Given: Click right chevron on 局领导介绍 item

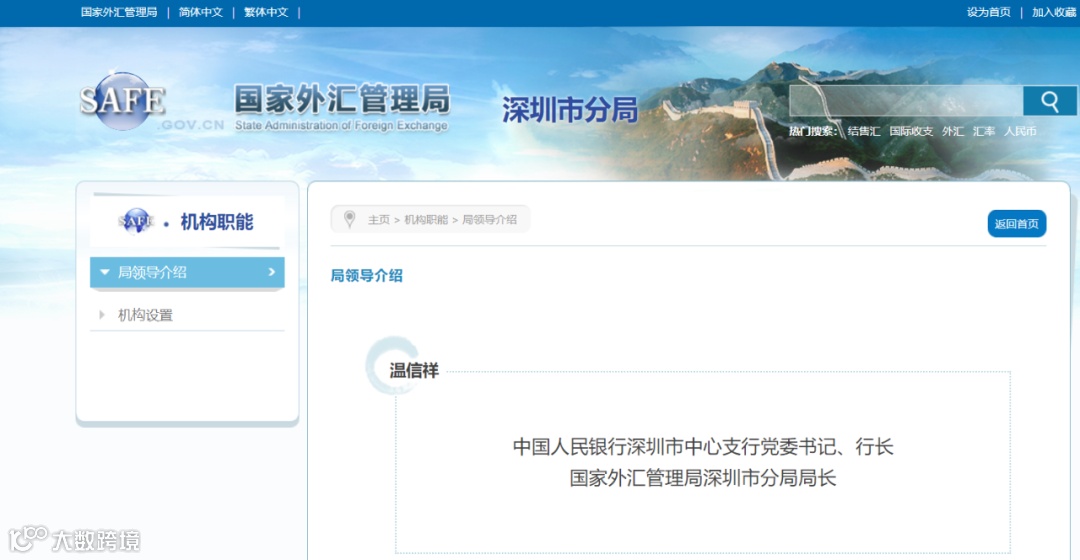Looking at the screenshot, I should coord(271,272).
